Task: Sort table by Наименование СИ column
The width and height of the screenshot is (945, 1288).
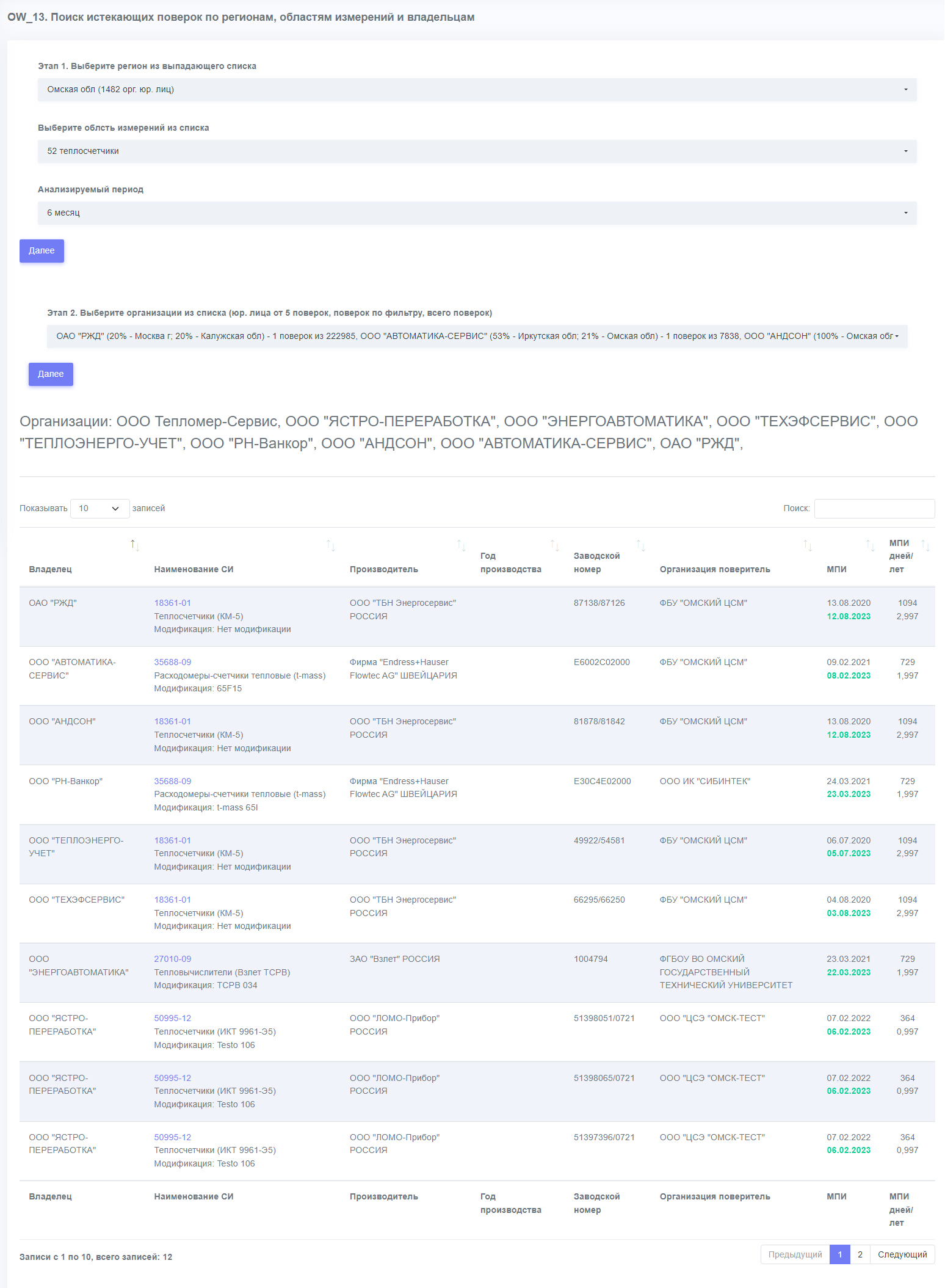Action: [x=242, y=556]
